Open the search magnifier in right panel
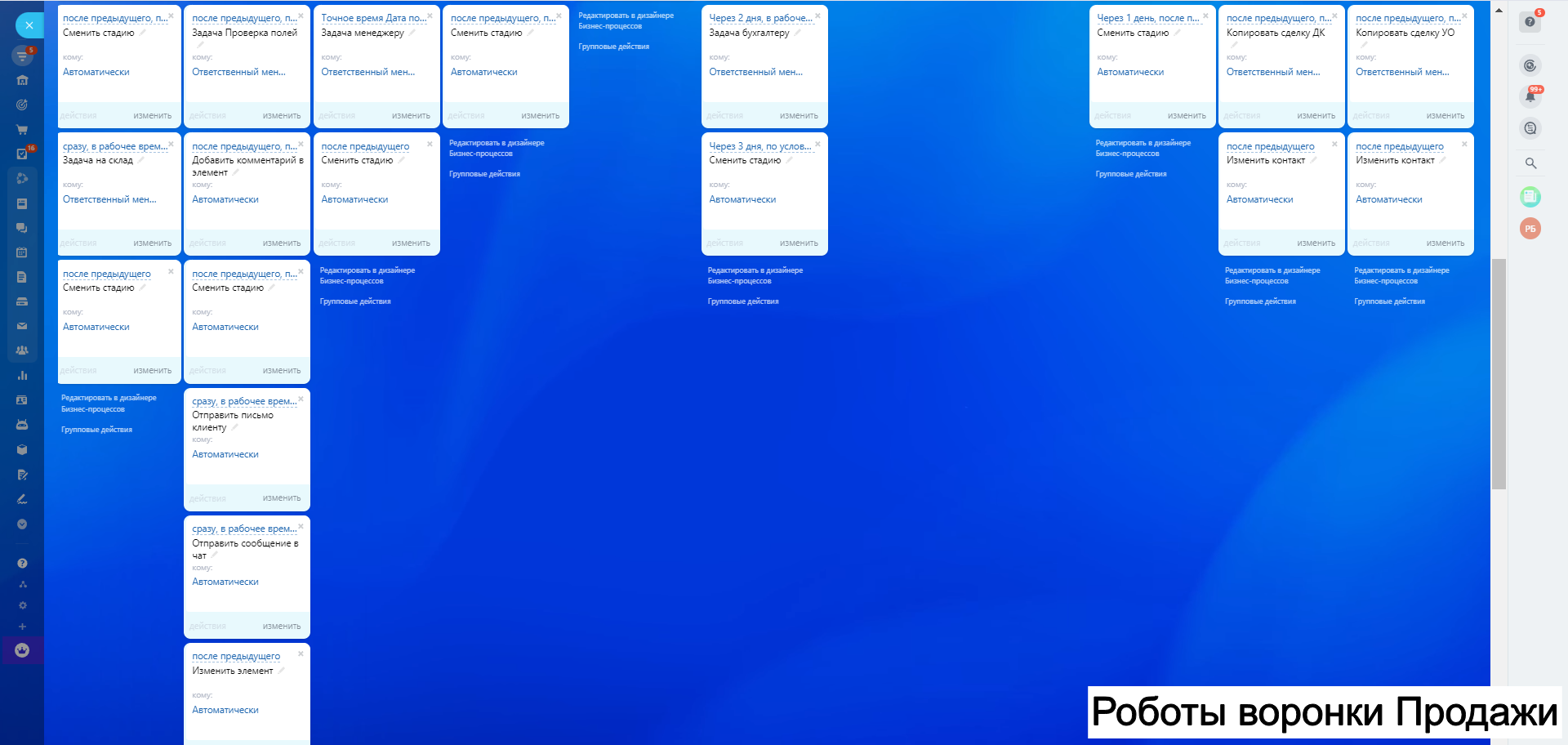 (1531, 163)
